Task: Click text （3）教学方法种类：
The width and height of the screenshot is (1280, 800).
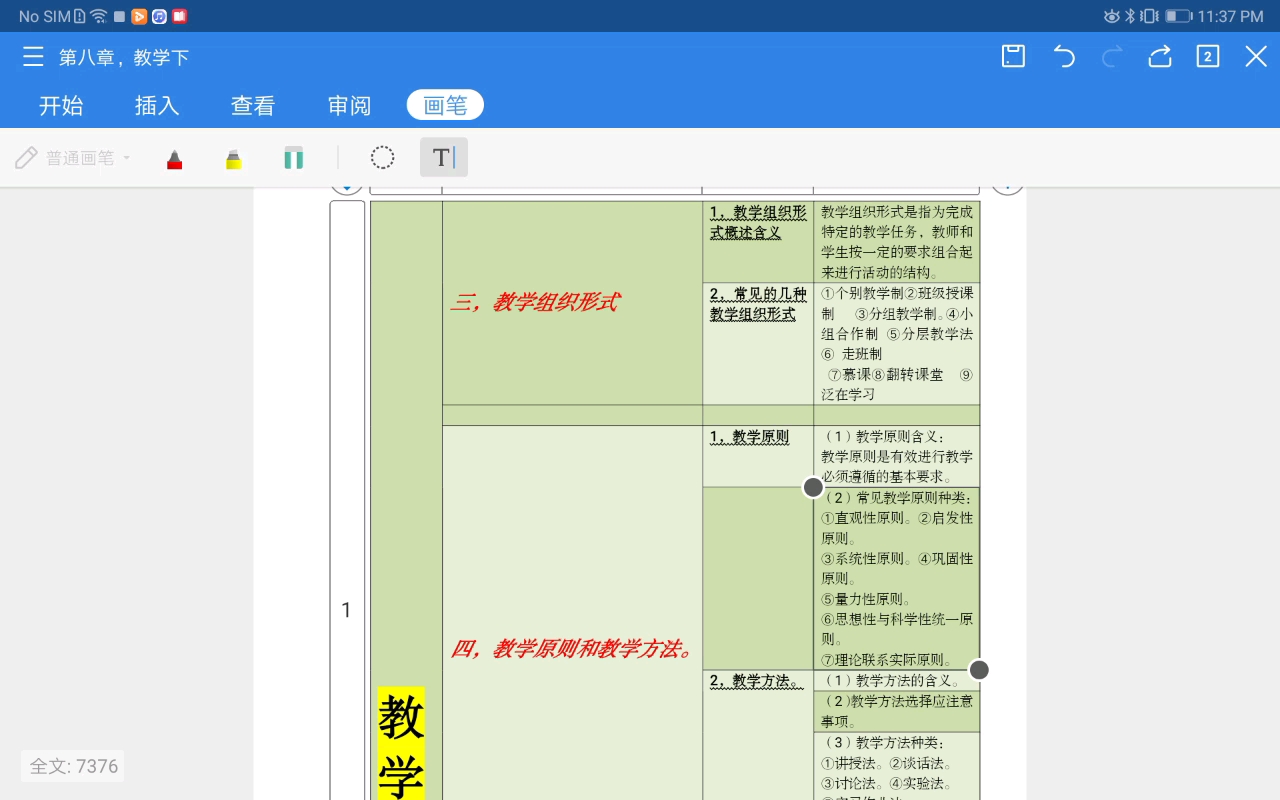Action: (885, 742)
